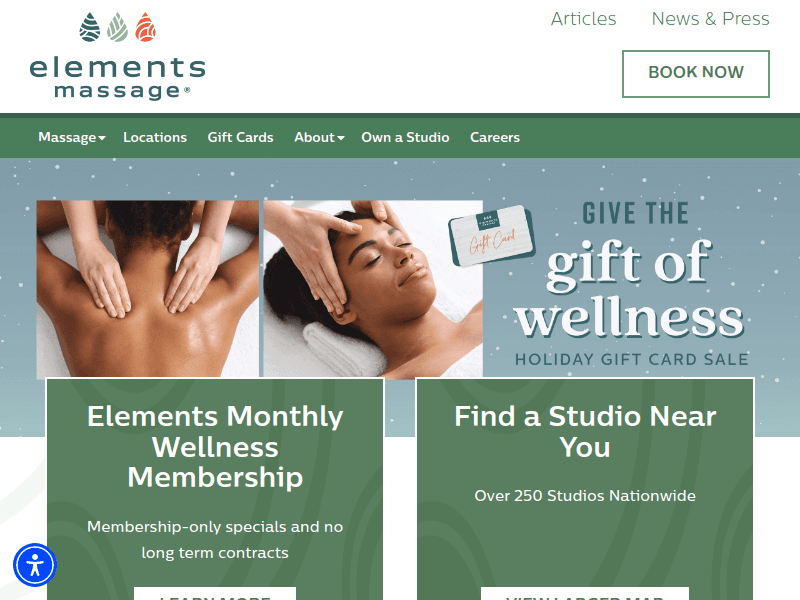Select the Find a Studio Near You card
This screenshot has width=800, height=600.
[x=585, y=489]
